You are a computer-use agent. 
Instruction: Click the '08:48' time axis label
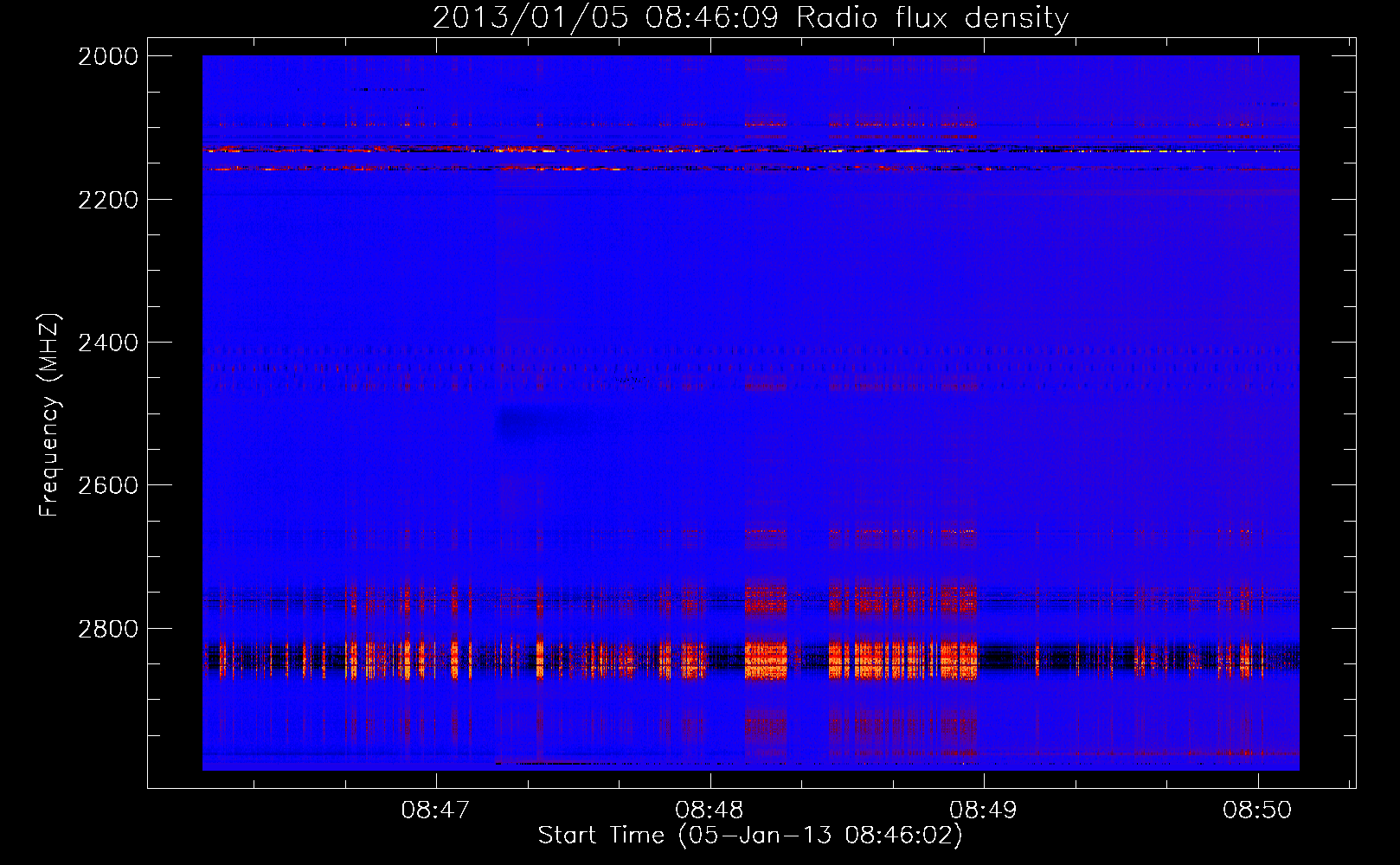coord(710,810)
